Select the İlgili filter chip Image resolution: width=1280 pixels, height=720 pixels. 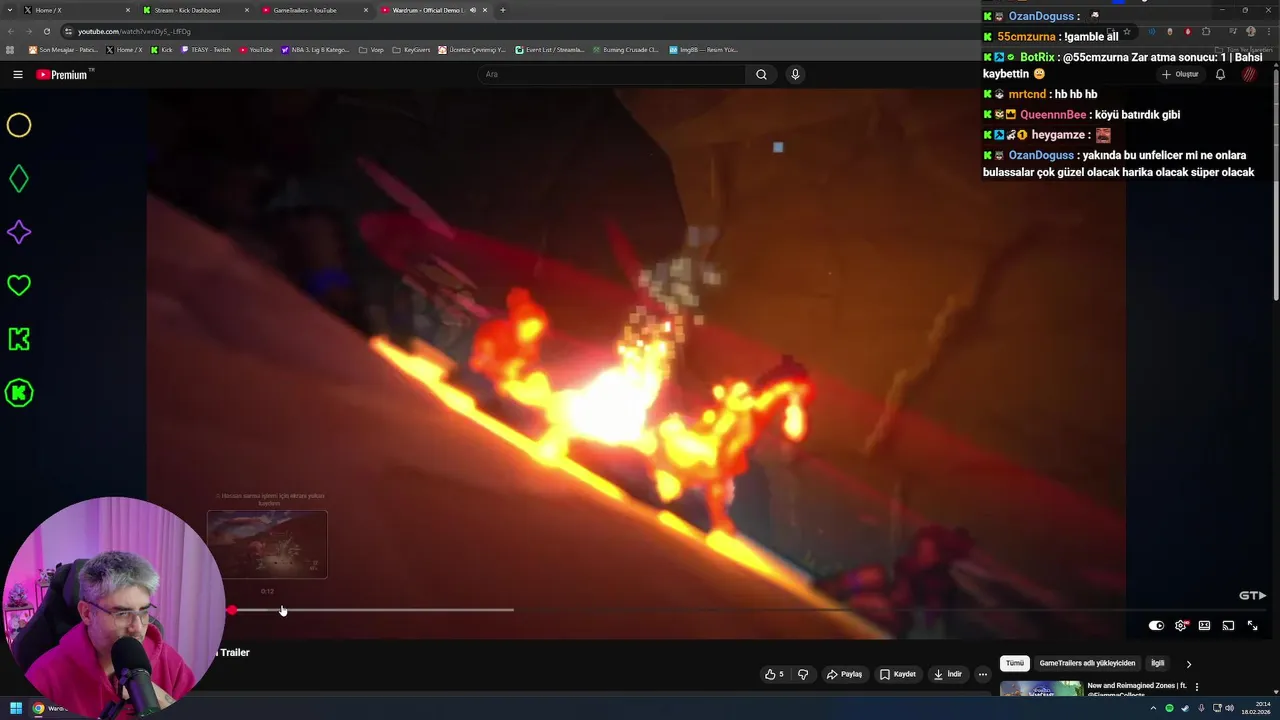click(x=1157, y=663)
